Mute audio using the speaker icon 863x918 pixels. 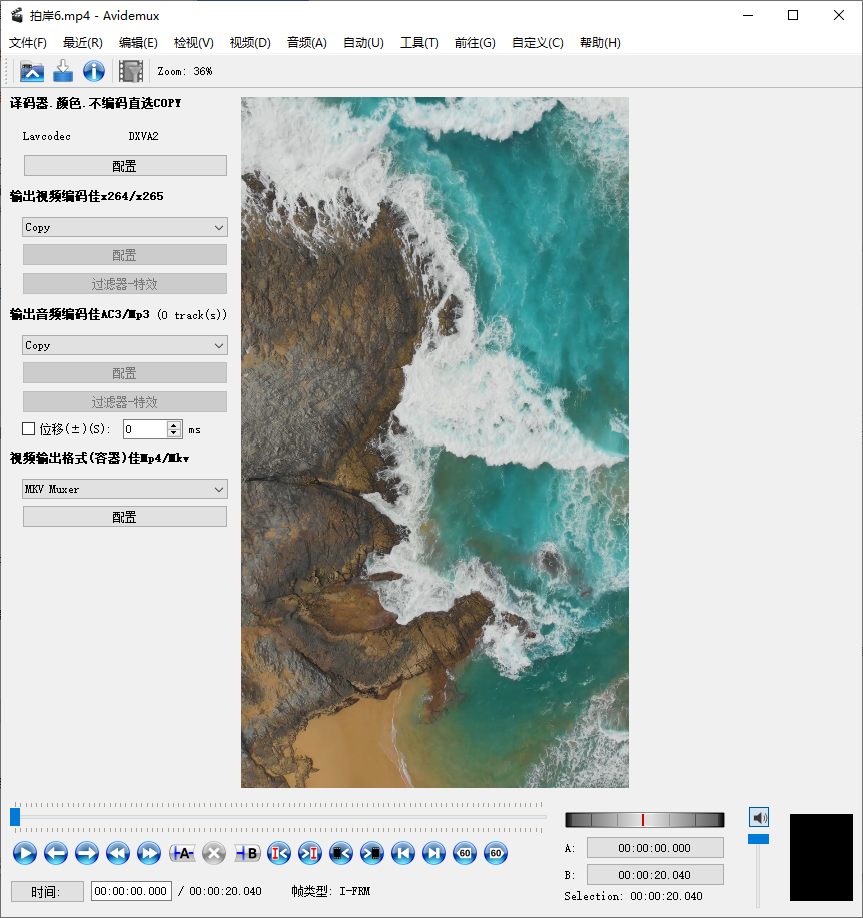tap(759, 817)
